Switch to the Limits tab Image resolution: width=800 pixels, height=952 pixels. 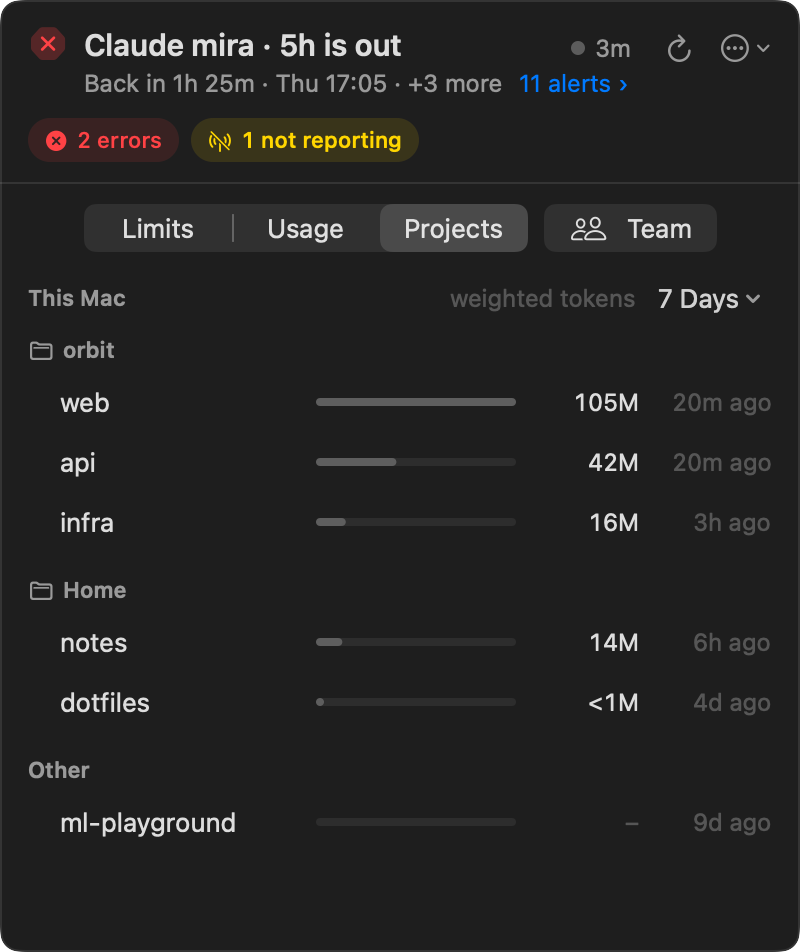[x=158, y=229]
